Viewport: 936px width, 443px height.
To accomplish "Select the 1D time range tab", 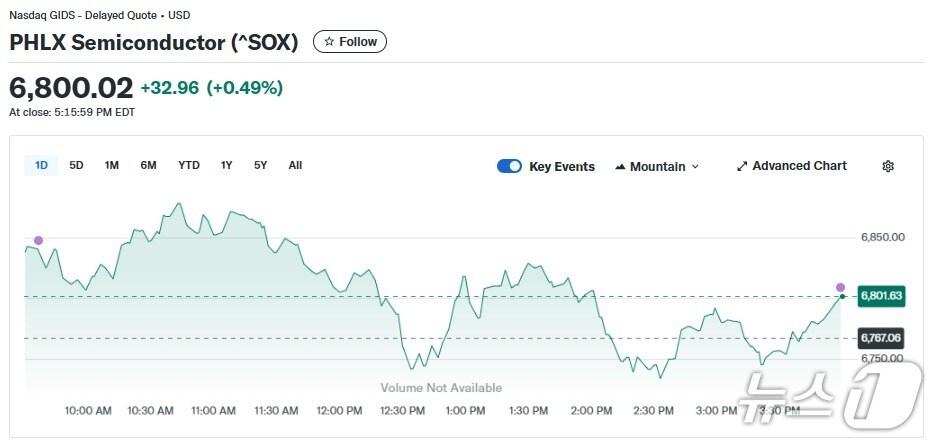I will point(41,165).
